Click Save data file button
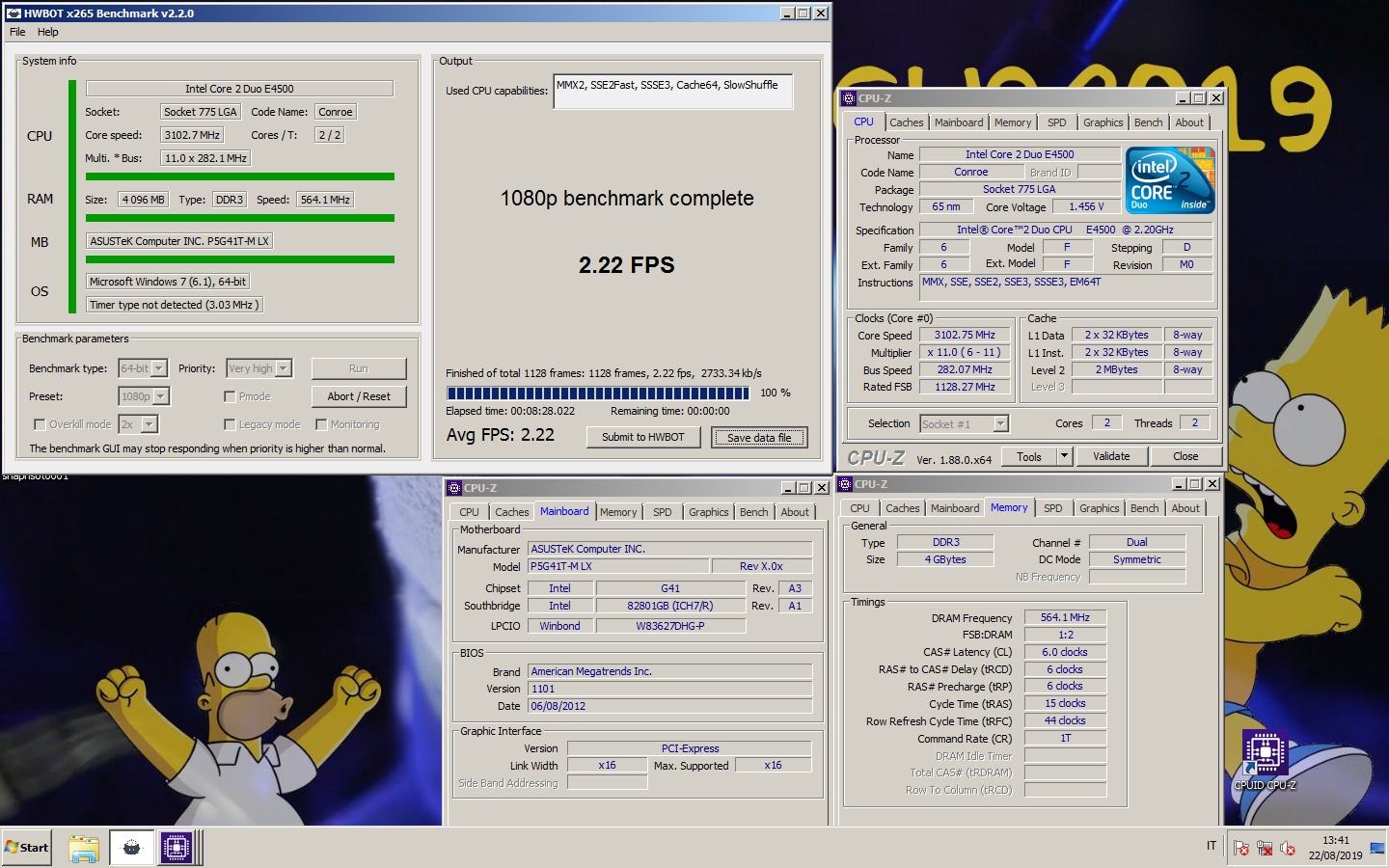The width and height of the screenshot is (1389, 868). tap(759, 438)
